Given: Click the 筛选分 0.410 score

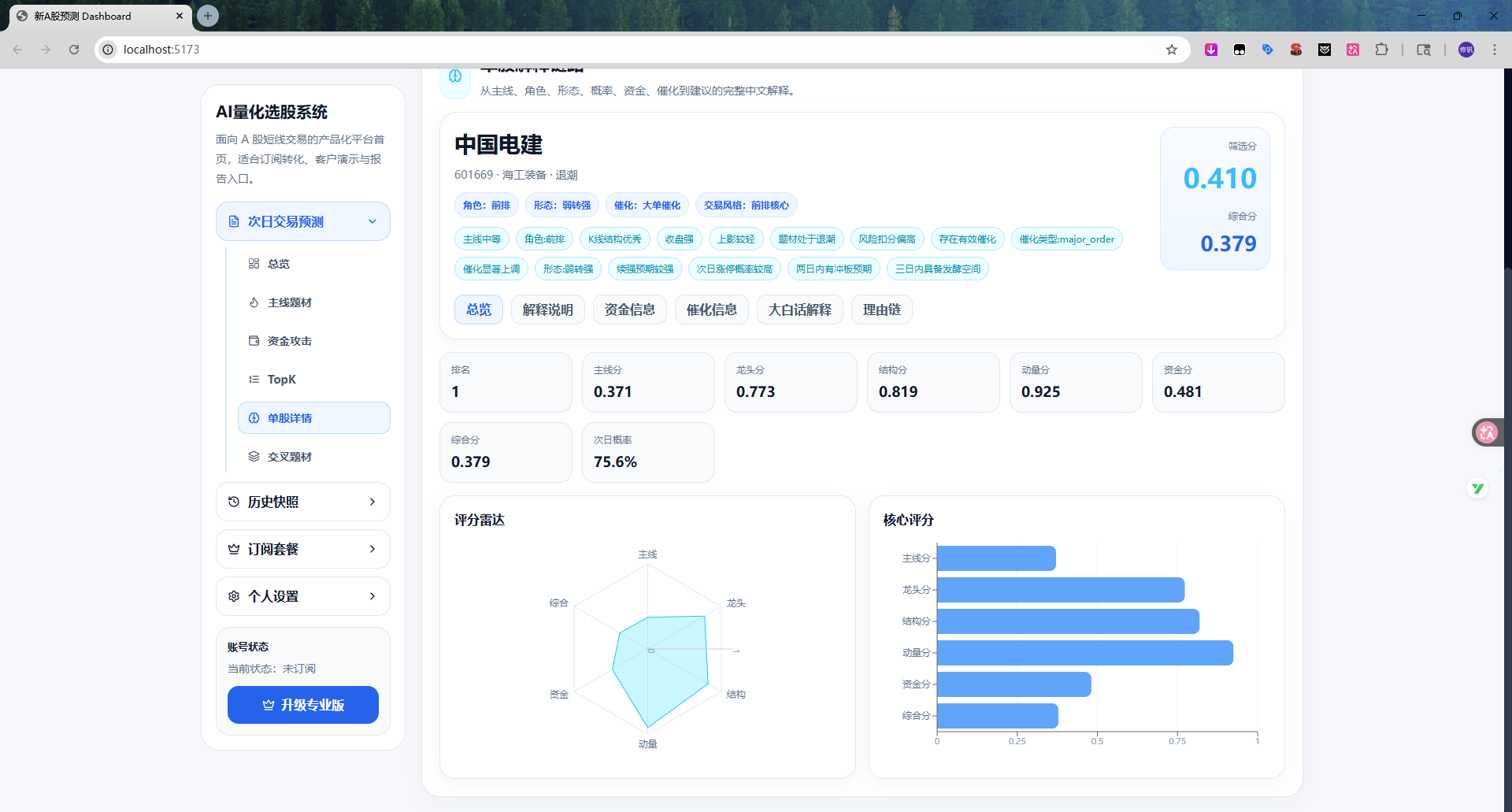Looking at the screenshot, I should pos(1220,178).
